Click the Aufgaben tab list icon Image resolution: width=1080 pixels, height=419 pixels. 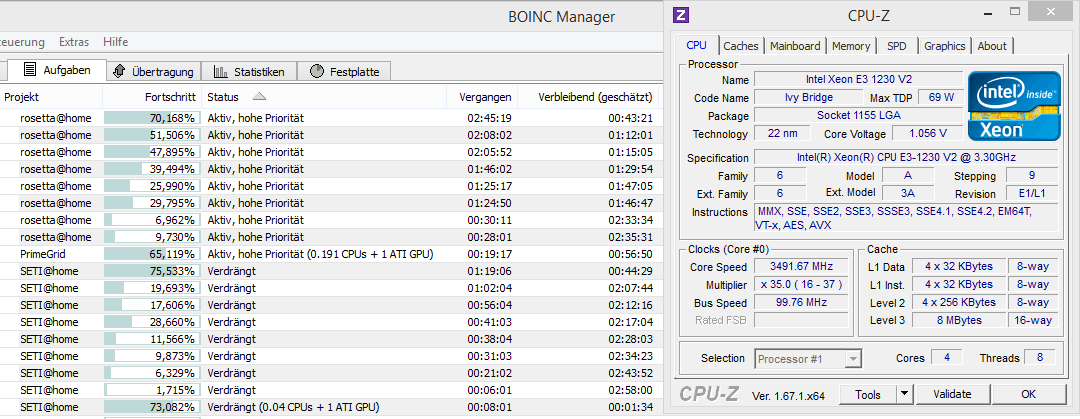pyautogui.click(x=30, y=69)
